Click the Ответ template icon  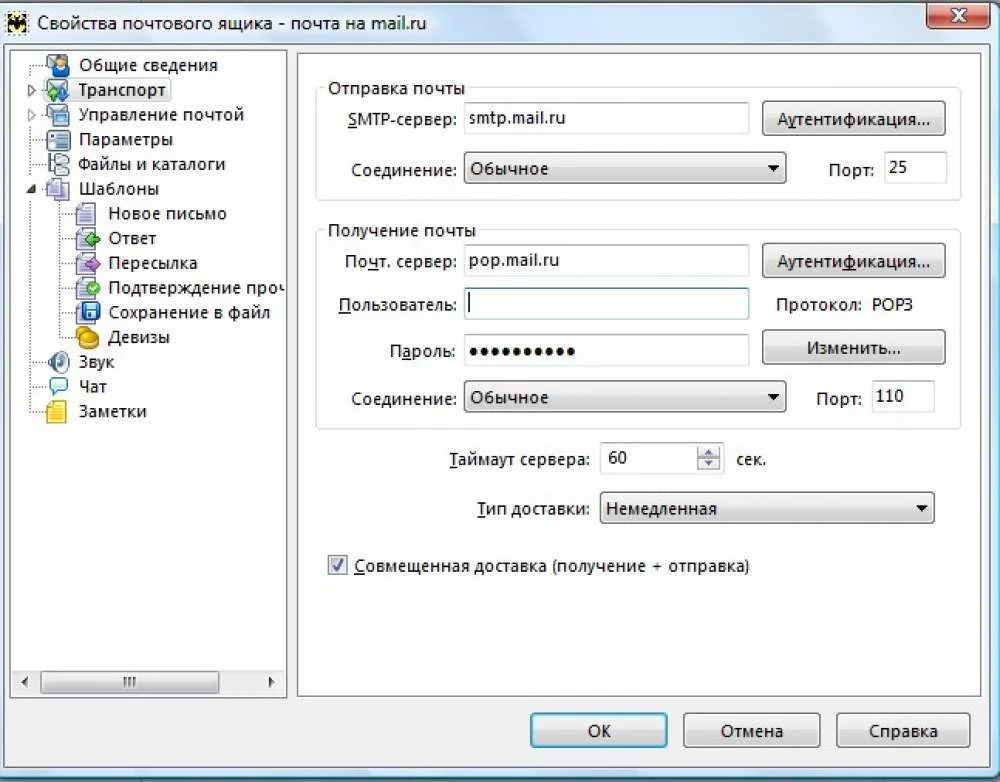87,239
